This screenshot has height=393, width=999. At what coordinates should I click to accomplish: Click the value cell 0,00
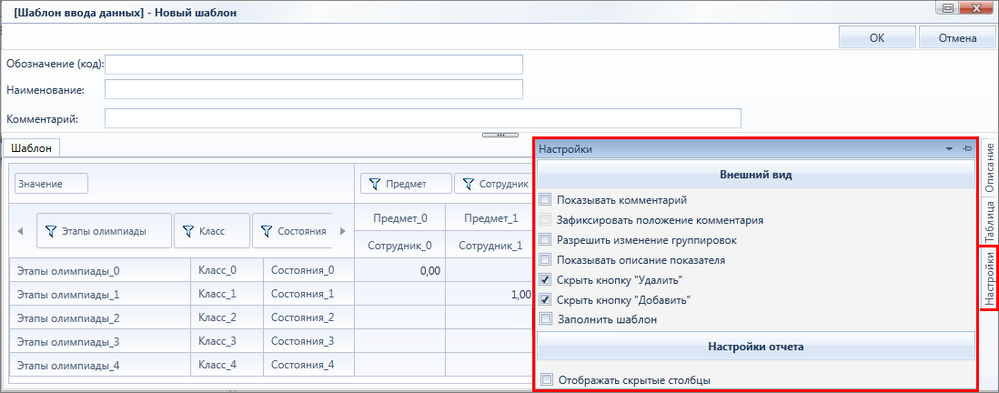[400, 270]
